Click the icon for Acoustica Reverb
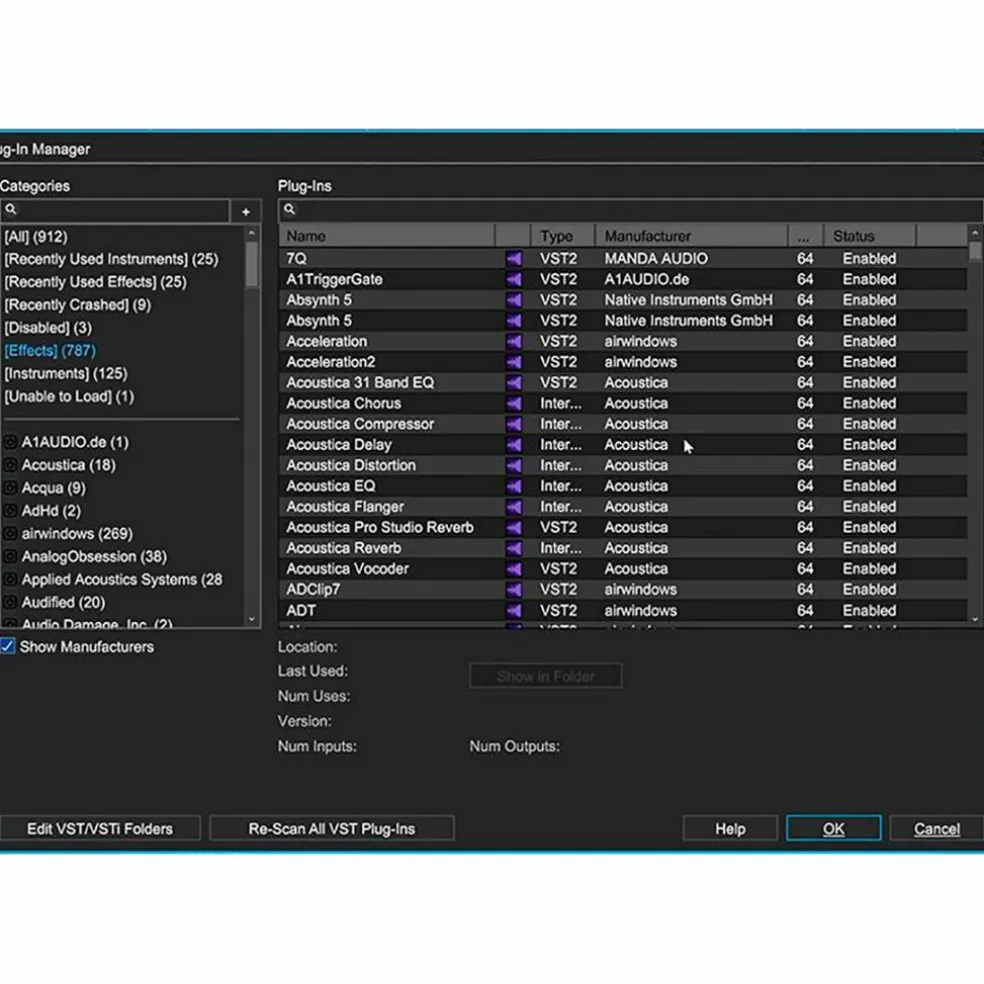Image resolution: width=984 pixels, height=984 pixels. click(x=514, y=548)
